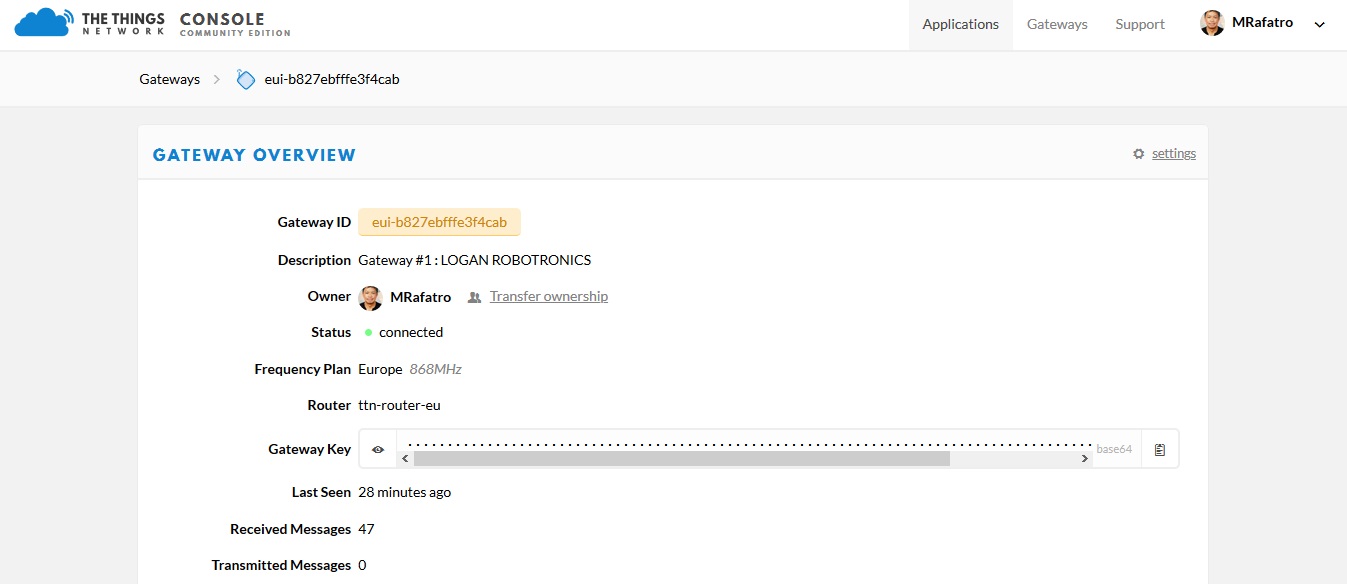This screenshot has width=1347, height=584.
Task: Open the Applications tab
Action: click(960, 24)
